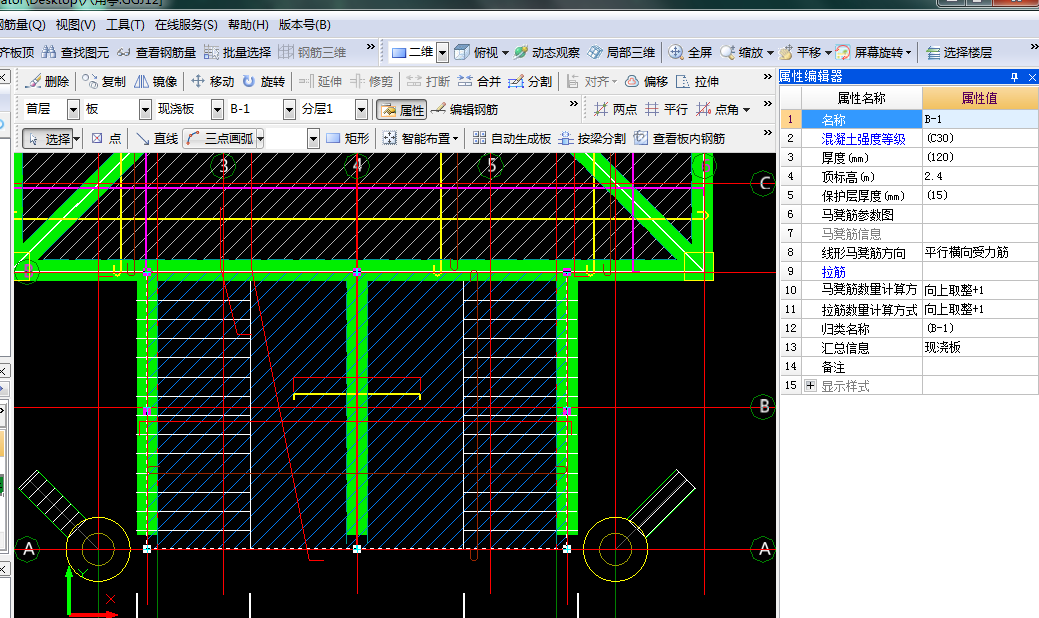Screen dimensions: 1039x618
Task: Choose the 移动 (move) tool
Action: [x=213, y=81]
